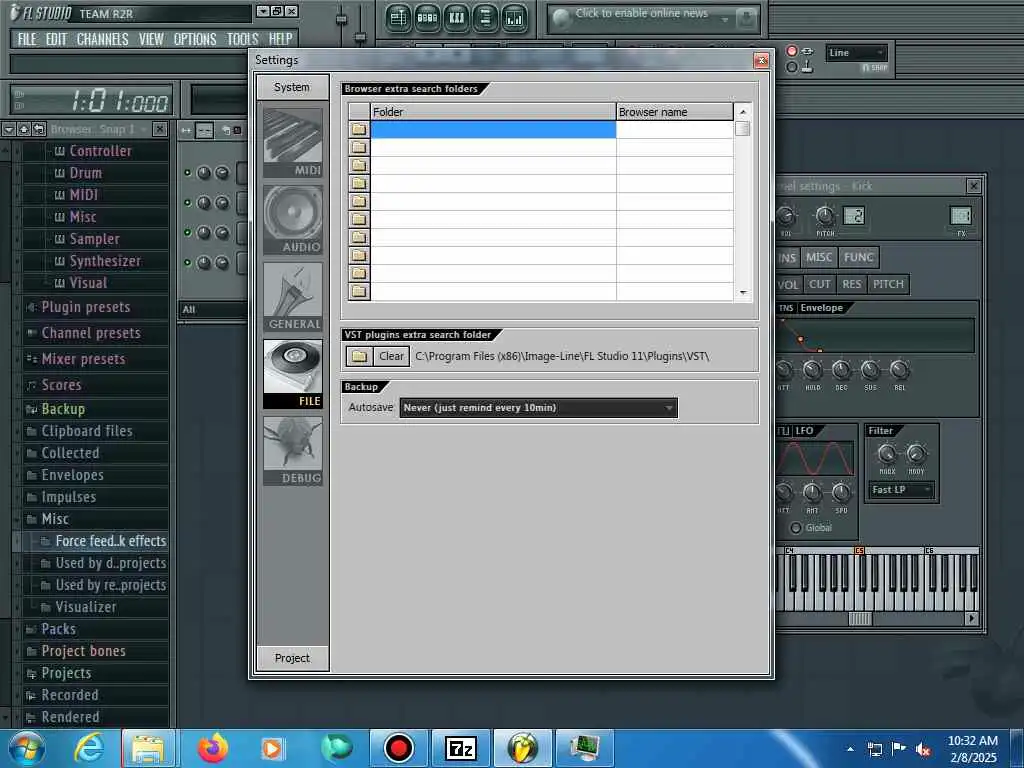Image resolution: width=1024 pixels, height=768 pixels.
Task: Select the System settings section
Action: tap(293, 87)
